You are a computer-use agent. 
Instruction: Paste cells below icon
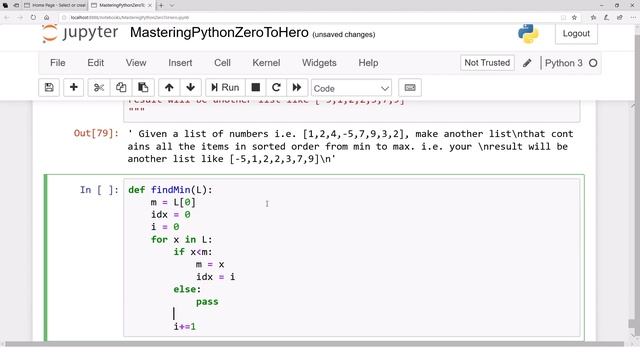(x=143, y=88)
